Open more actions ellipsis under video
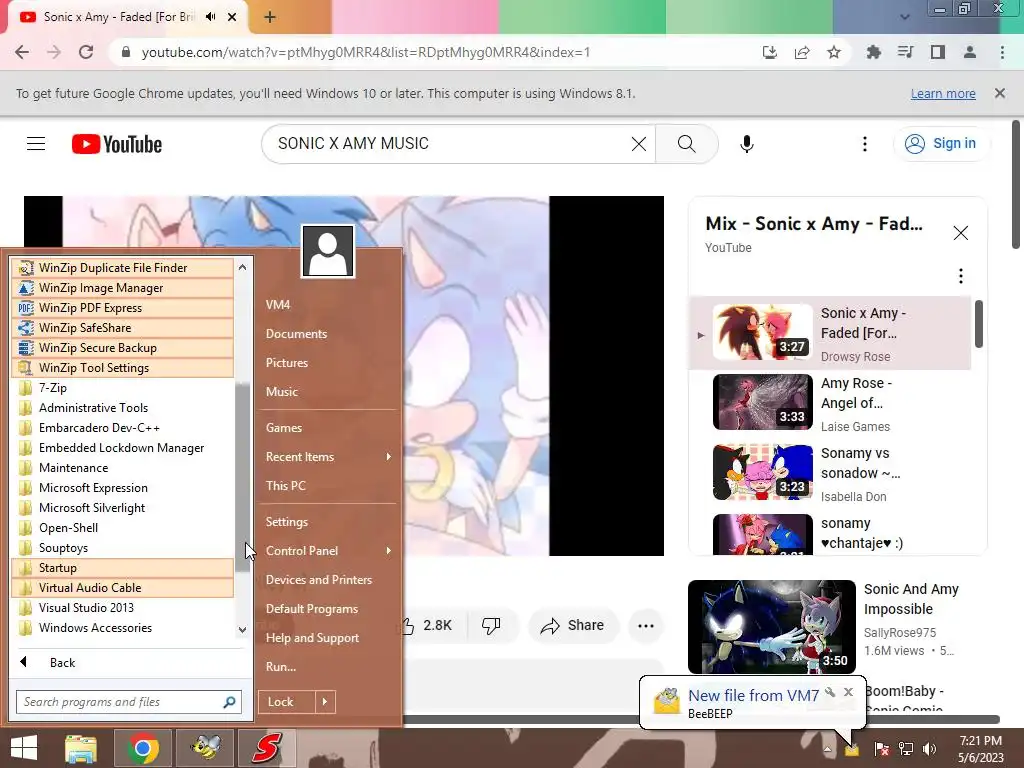This screenshot has width=1024, height=768. [646, 626]
